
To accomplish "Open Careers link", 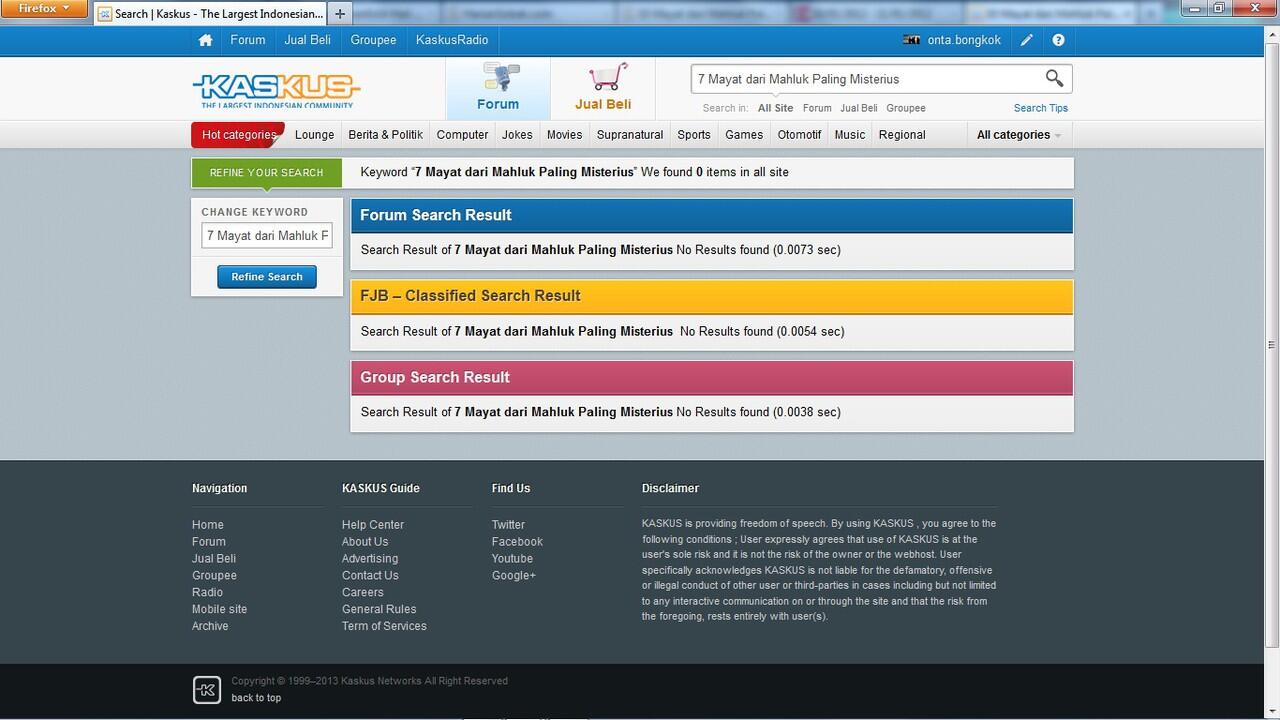I will [363, 593].
